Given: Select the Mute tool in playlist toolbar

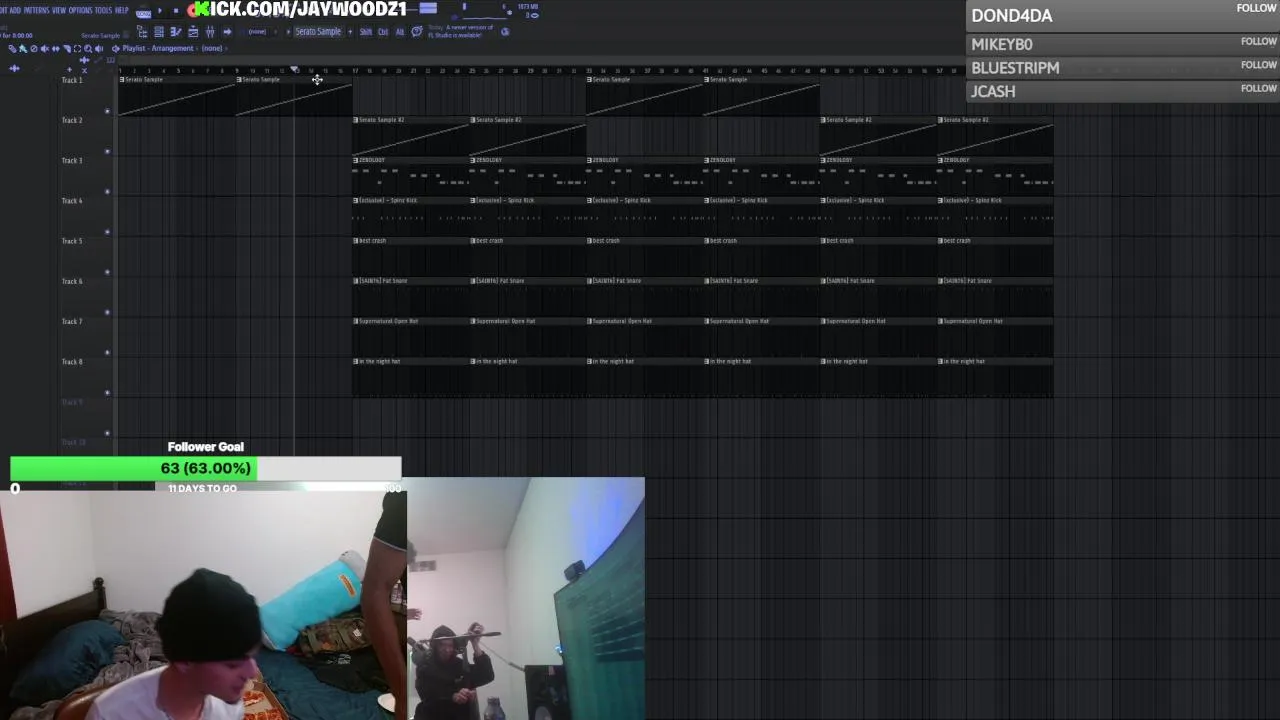Looking at the screenshot, I should [x=45, y=49].
